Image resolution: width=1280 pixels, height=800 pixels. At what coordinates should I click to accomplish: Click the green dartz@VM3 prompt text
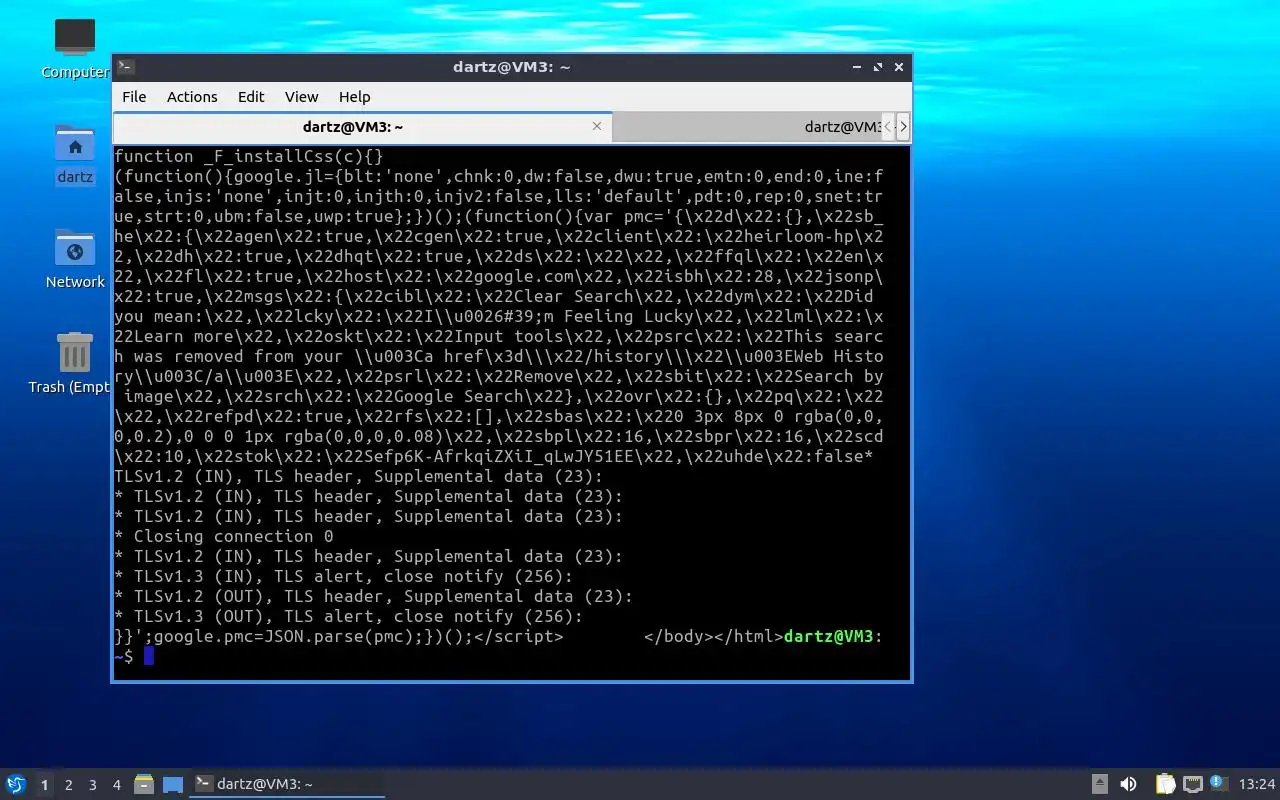[828, 636]
